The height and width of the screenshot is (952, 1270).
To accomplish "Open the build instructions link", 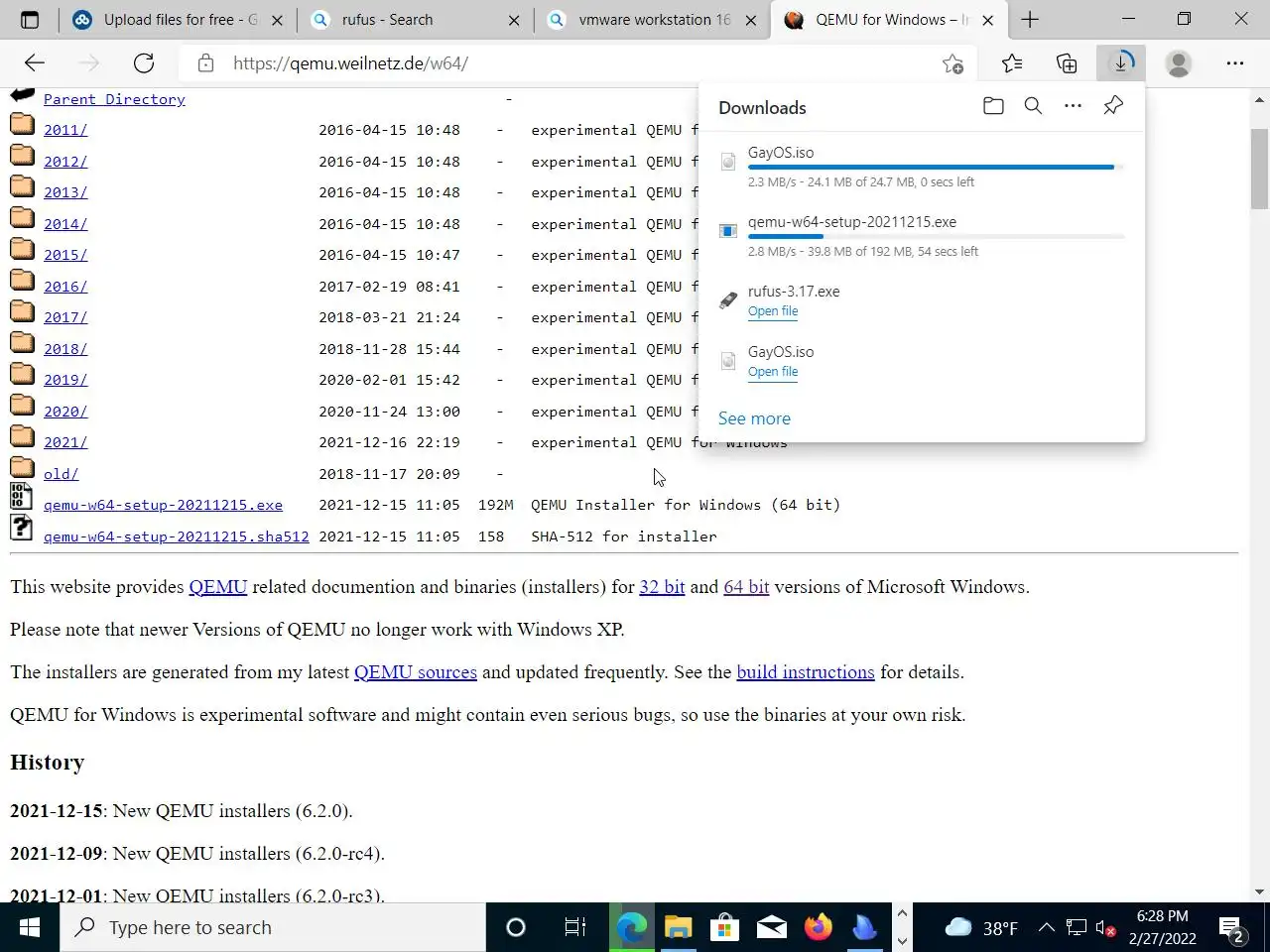I will point(806,671).
